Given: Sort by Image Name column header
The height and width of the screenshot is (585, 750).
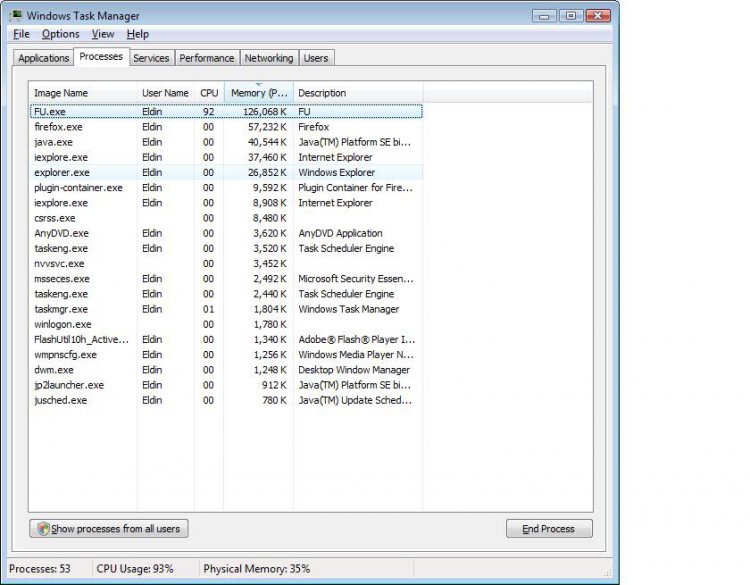Looking at the screenshot, I should [x=83, y=93].
